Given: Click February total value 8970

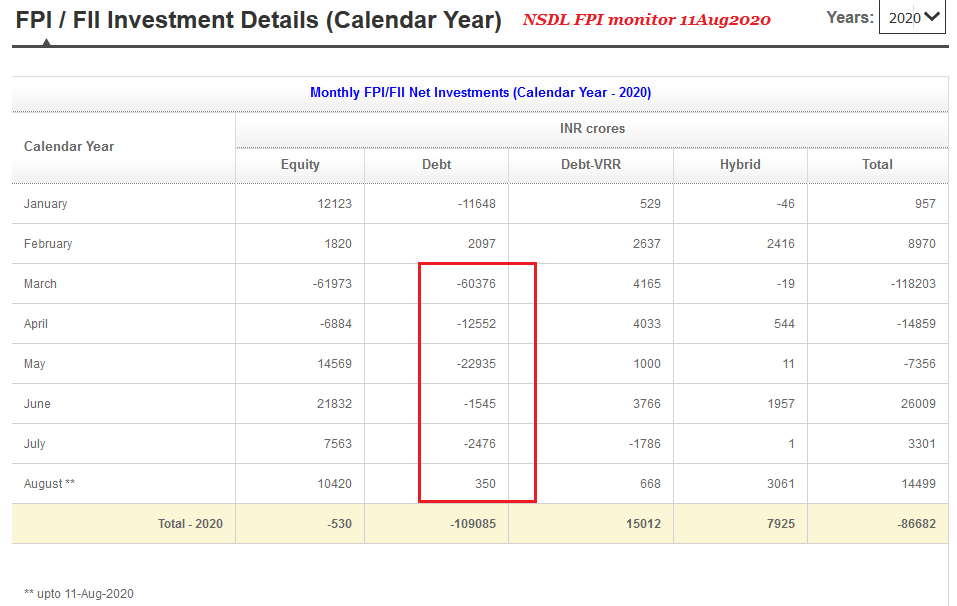Looking at the screenshot, I should [x=922, y=244].
